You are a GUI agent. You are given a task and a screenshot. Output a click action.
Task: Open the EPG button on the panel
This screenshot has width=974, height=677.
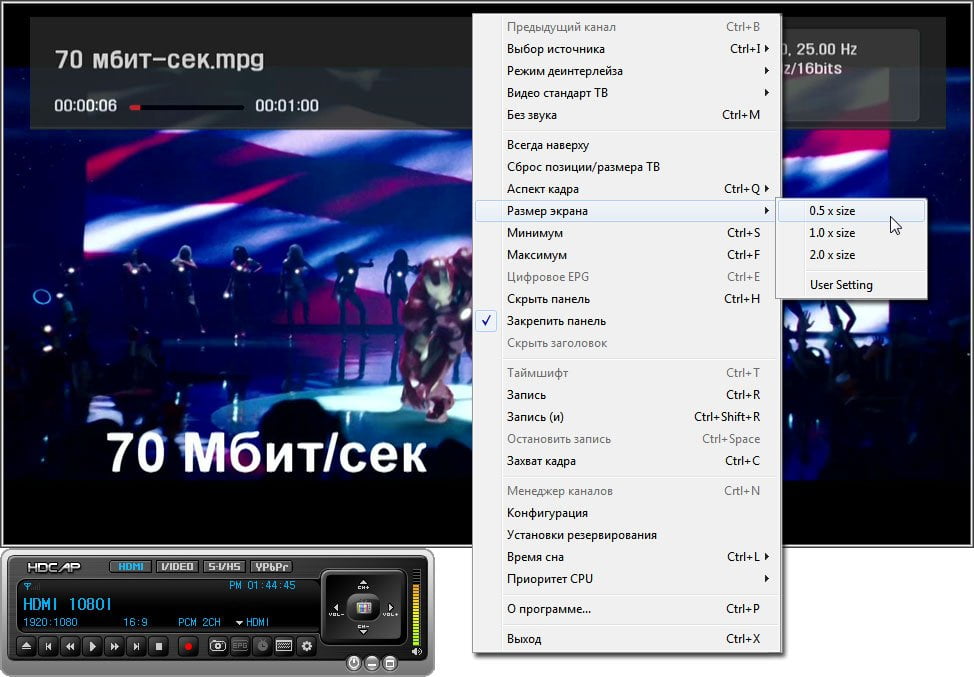tap(240, 646)
